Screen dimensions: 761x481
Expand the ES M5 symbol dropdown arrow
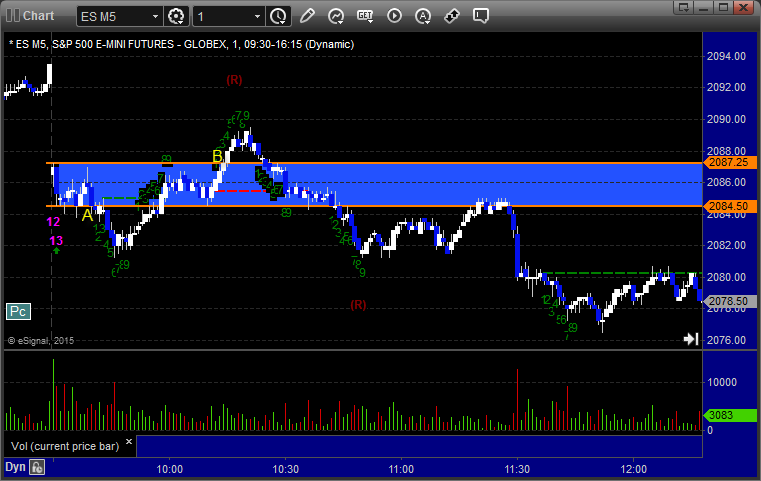pyautogui.click(x=155, y=17)
